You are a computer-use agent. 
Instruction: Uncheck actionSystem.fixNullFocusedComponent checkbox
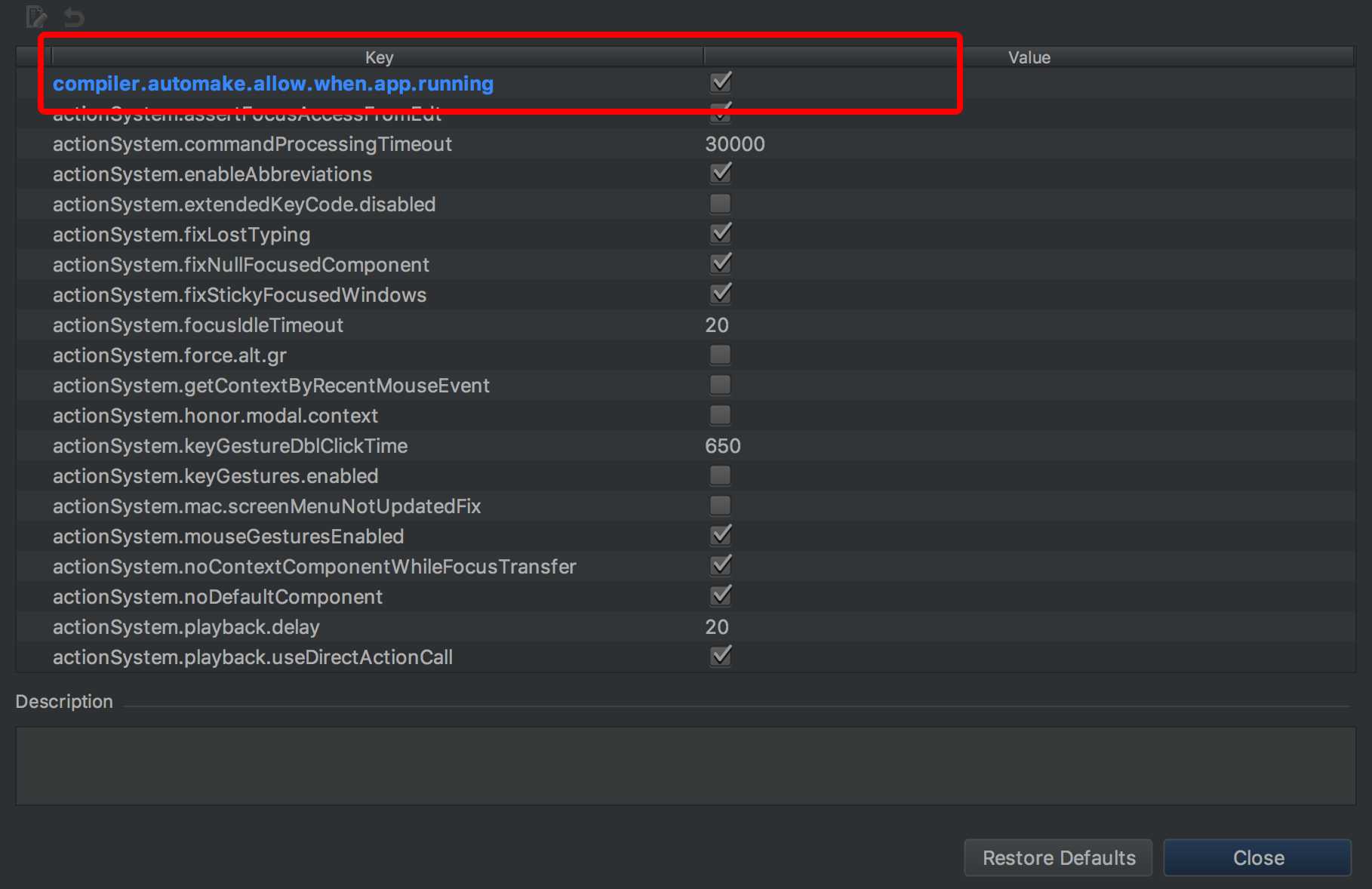pos(721,264)
